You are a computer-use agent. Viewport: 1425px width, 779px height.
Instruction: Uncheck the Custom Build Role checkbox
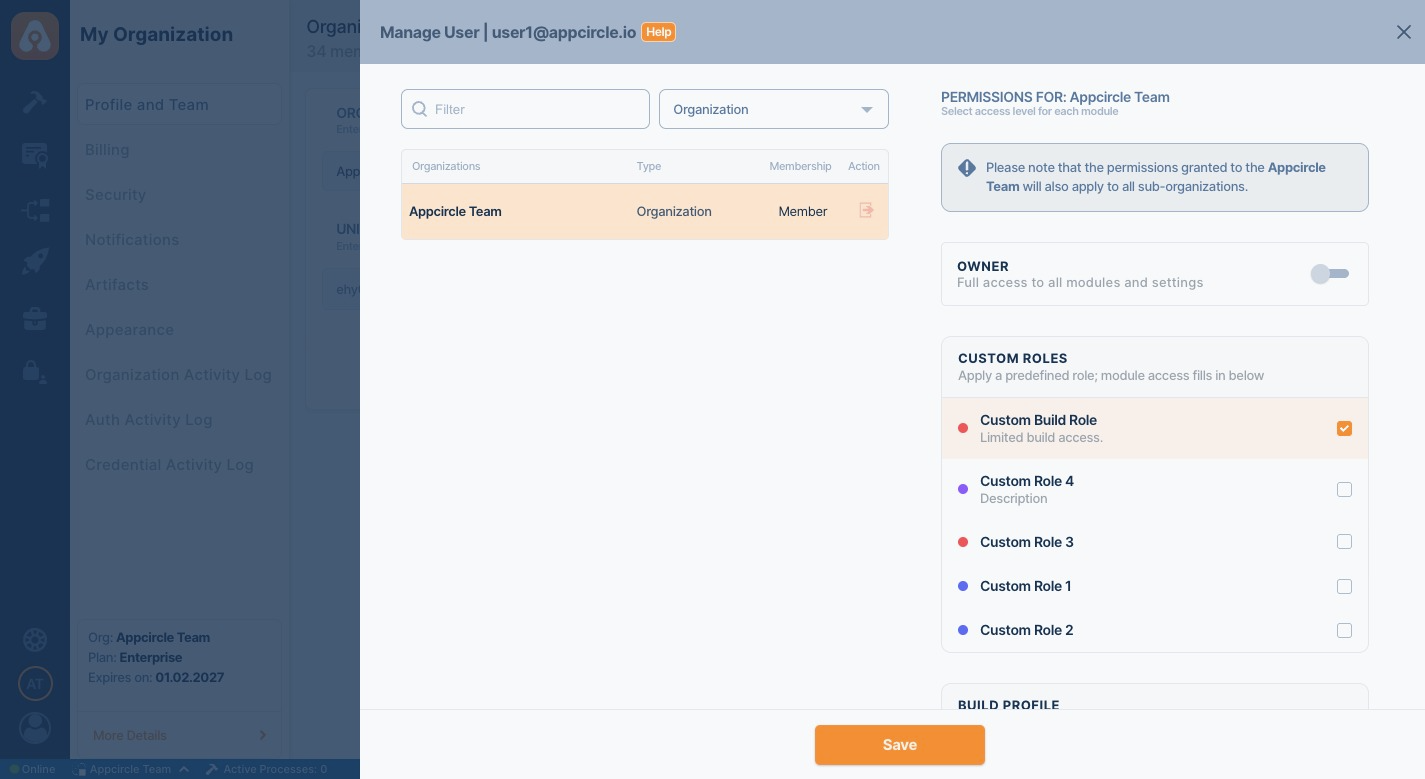point(1344,428)
